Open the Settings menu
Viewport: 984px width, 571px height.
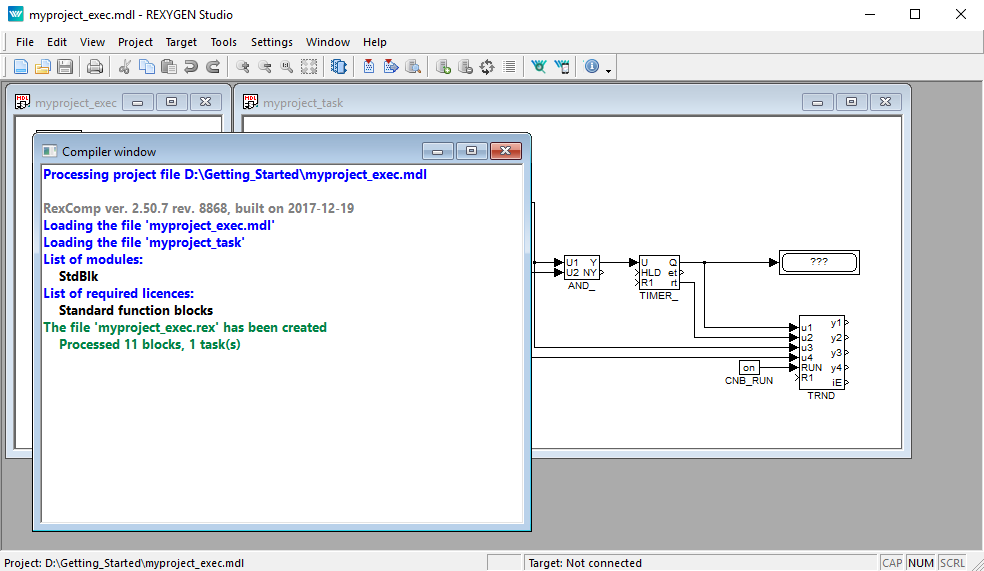click(272, 42)
